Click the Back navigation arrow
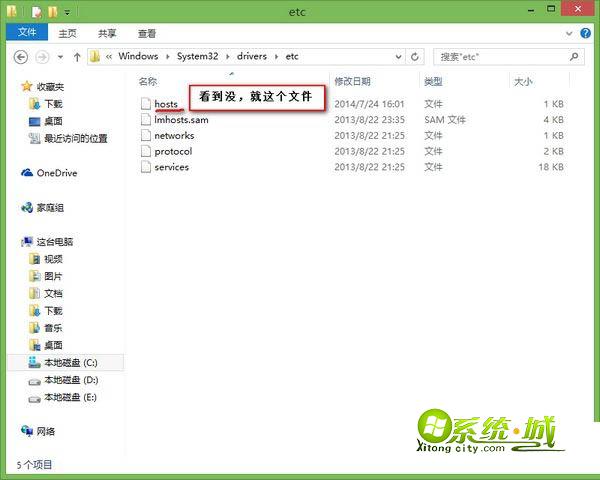Image resolution: width=600 pixels, height=480 pixels. (x=17, y=57)
